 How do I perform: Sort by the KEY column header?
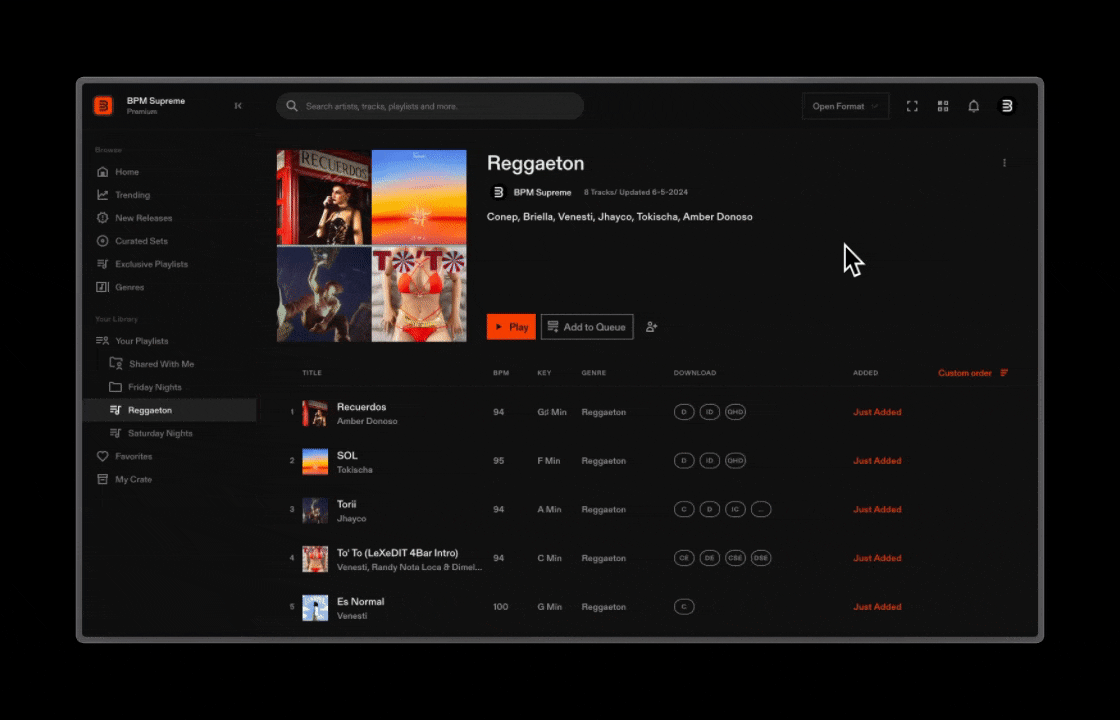click(544, 373)
